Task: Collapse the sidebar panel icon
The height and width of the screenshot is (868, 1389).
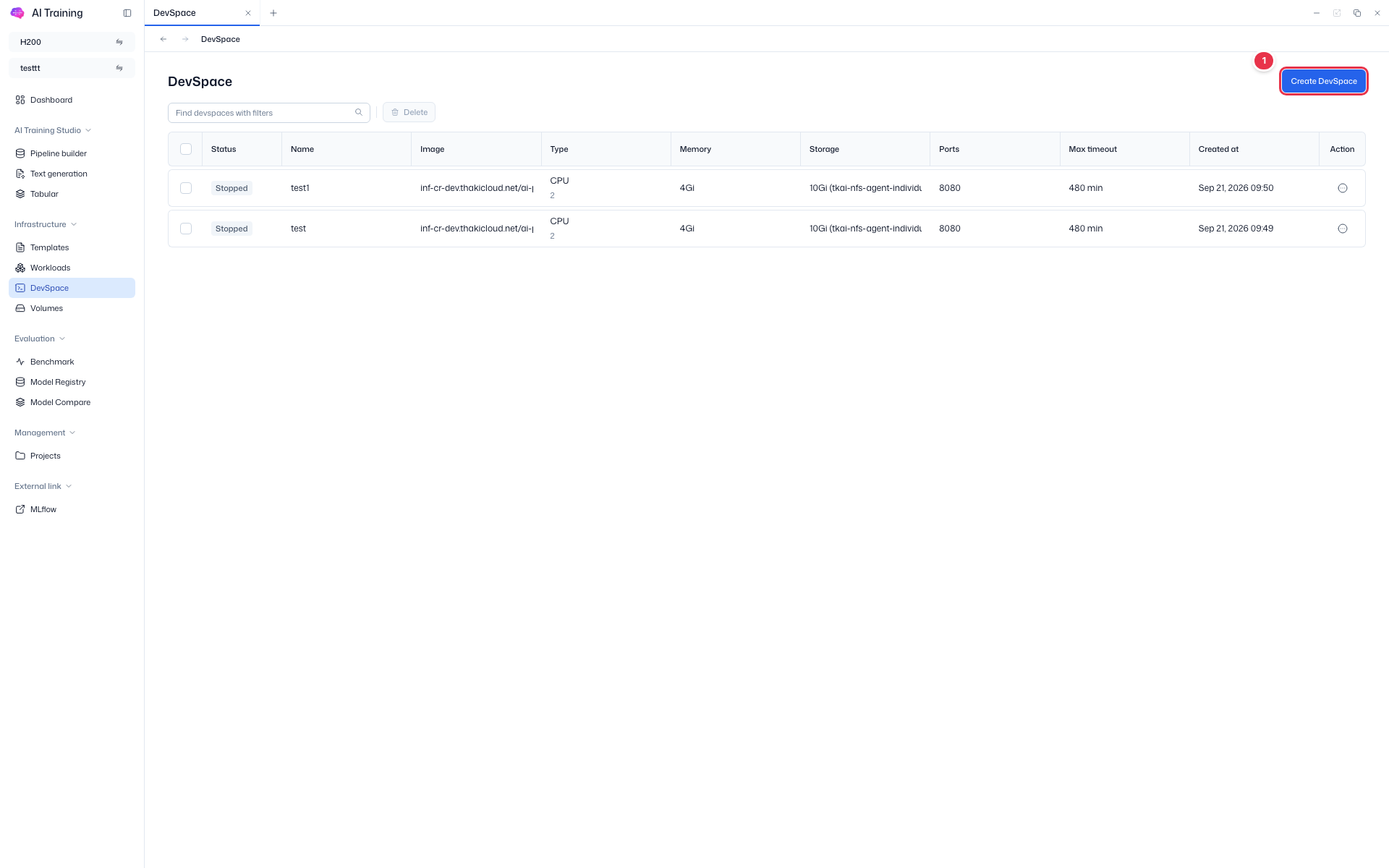Action: (x=127, y=13)
